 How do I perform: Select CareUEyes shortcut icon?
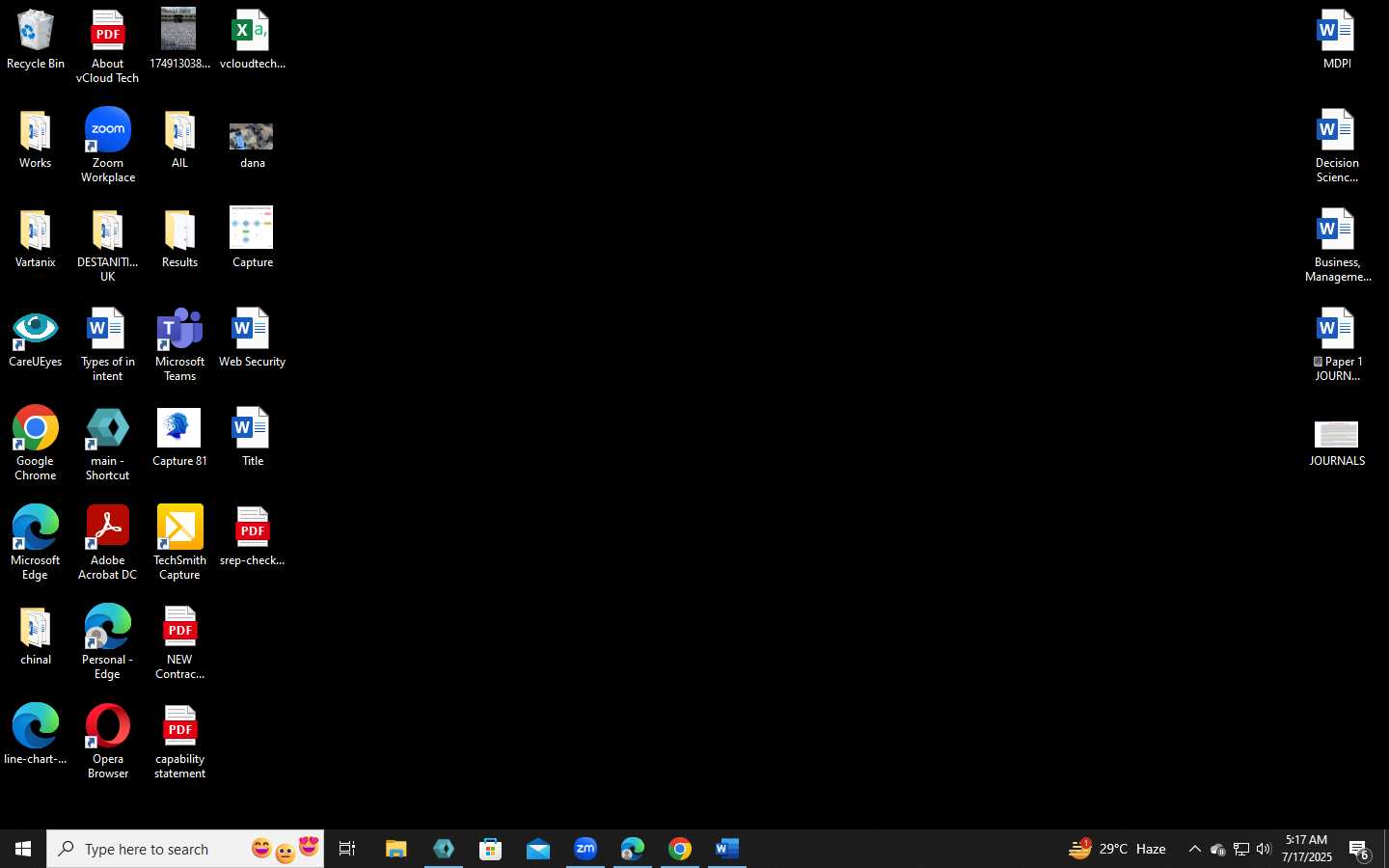[36, 339]
